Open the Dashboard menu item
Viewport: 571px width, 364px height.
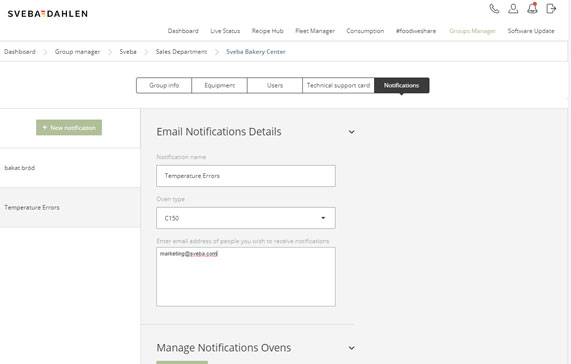[x=183, y=31]
